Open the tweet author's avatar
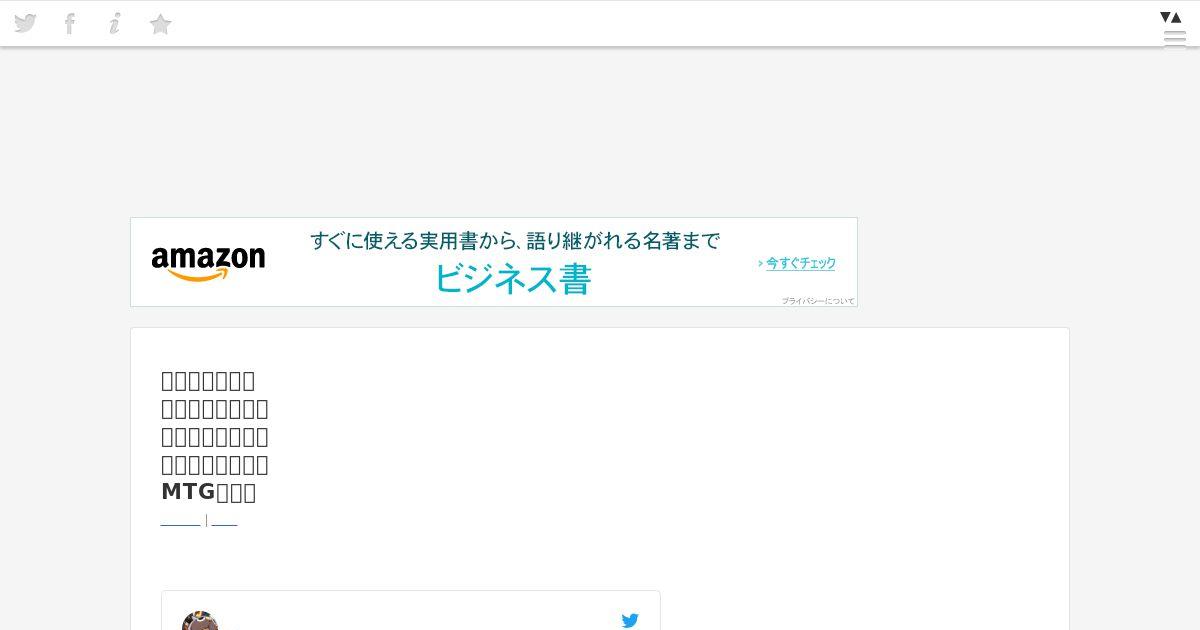The width and height of the screenshot is (1200, 630). 200,621
